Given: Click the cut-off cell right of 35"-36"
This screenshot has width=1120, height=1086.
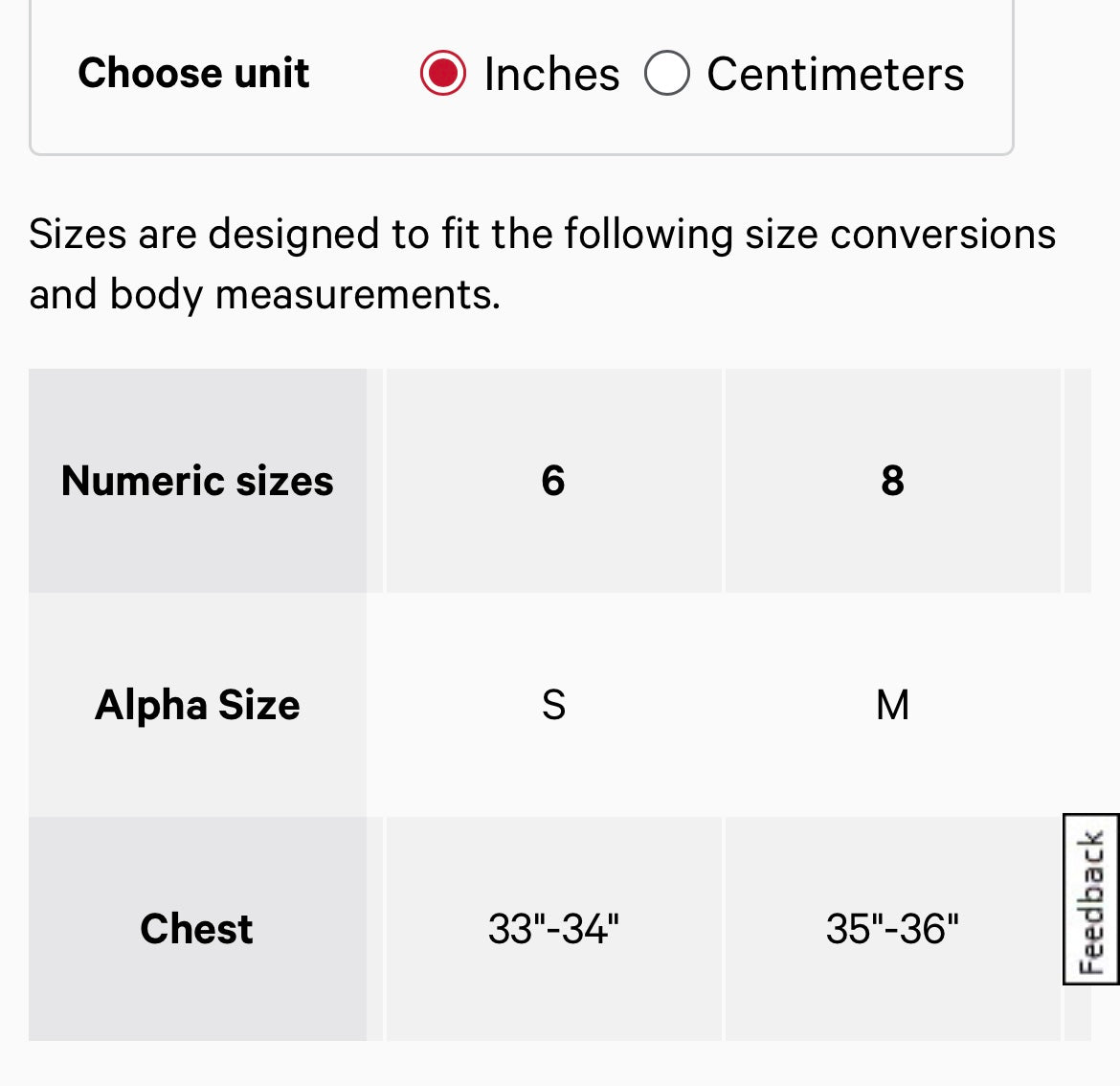Looking at the screenshot, I should click(x=1078, y=1013).
